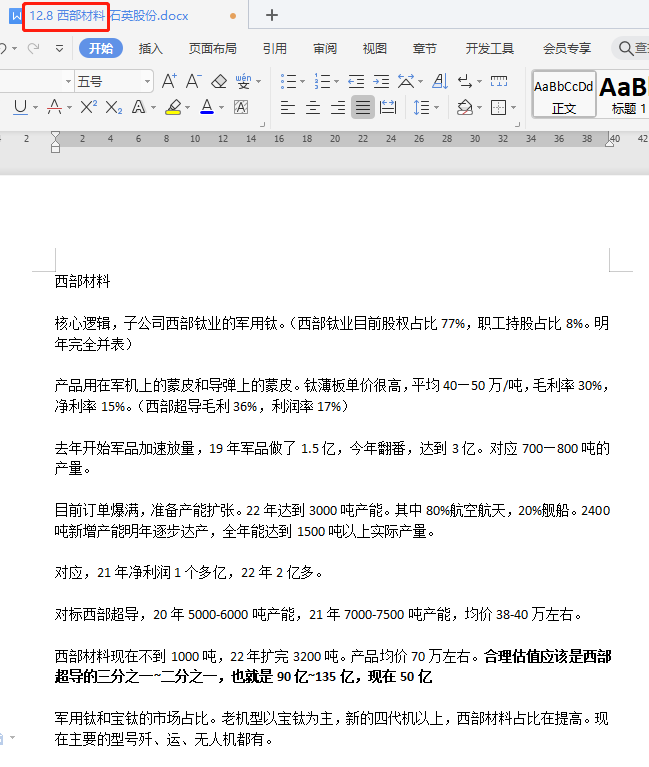Open 会员专享 ribbon tab
This screenshot has height=767, width=649.
567,48
